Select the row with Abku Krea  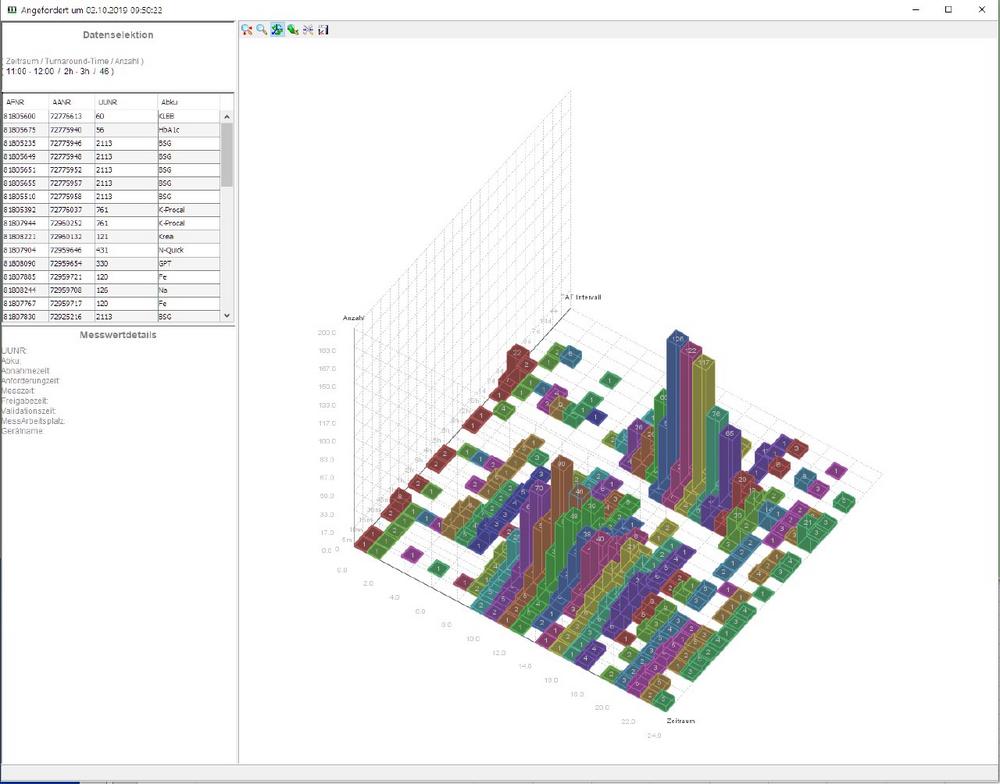point(110,236)
